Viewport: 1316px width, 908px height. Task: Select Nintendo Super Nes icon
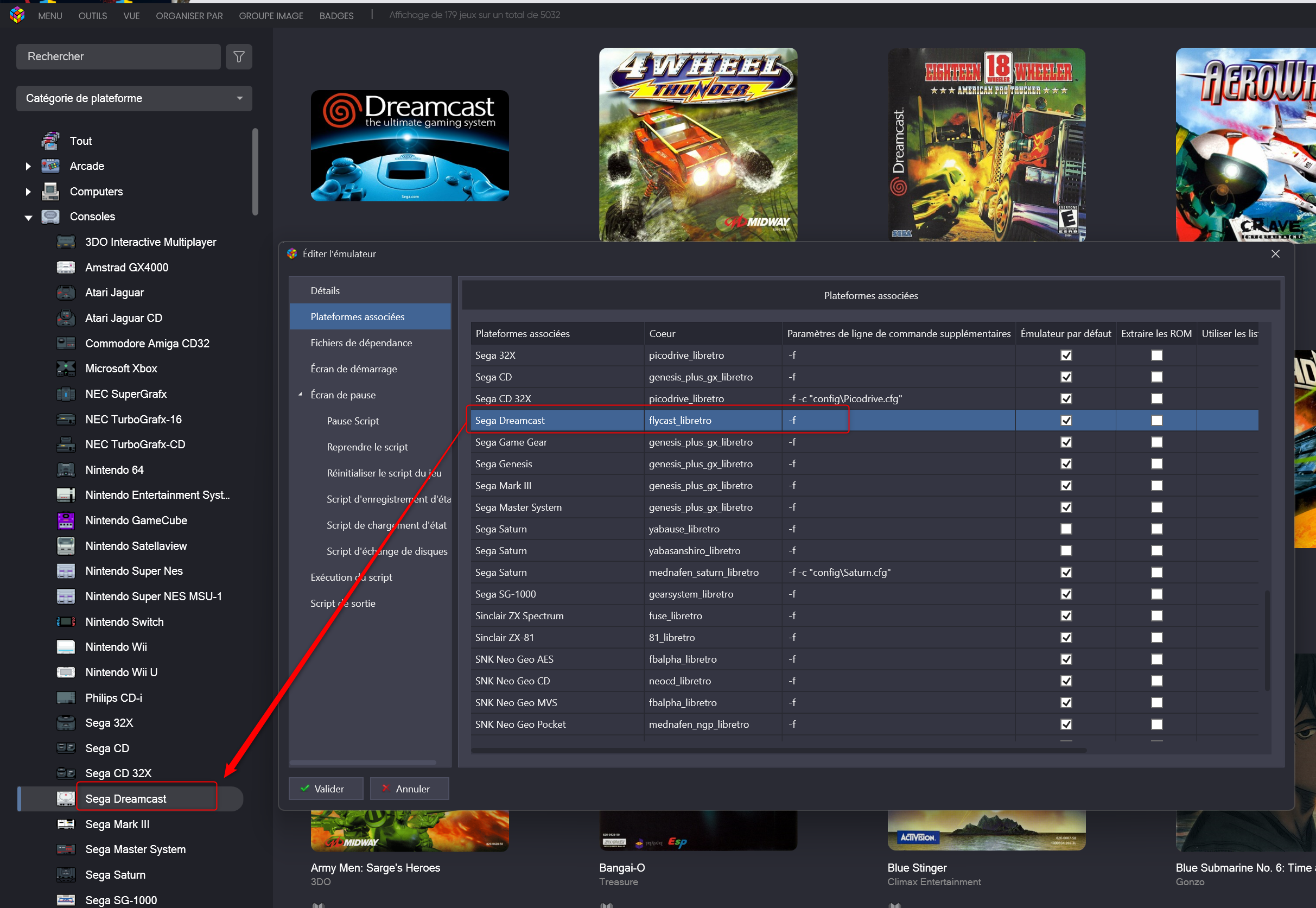coord(66,570)
